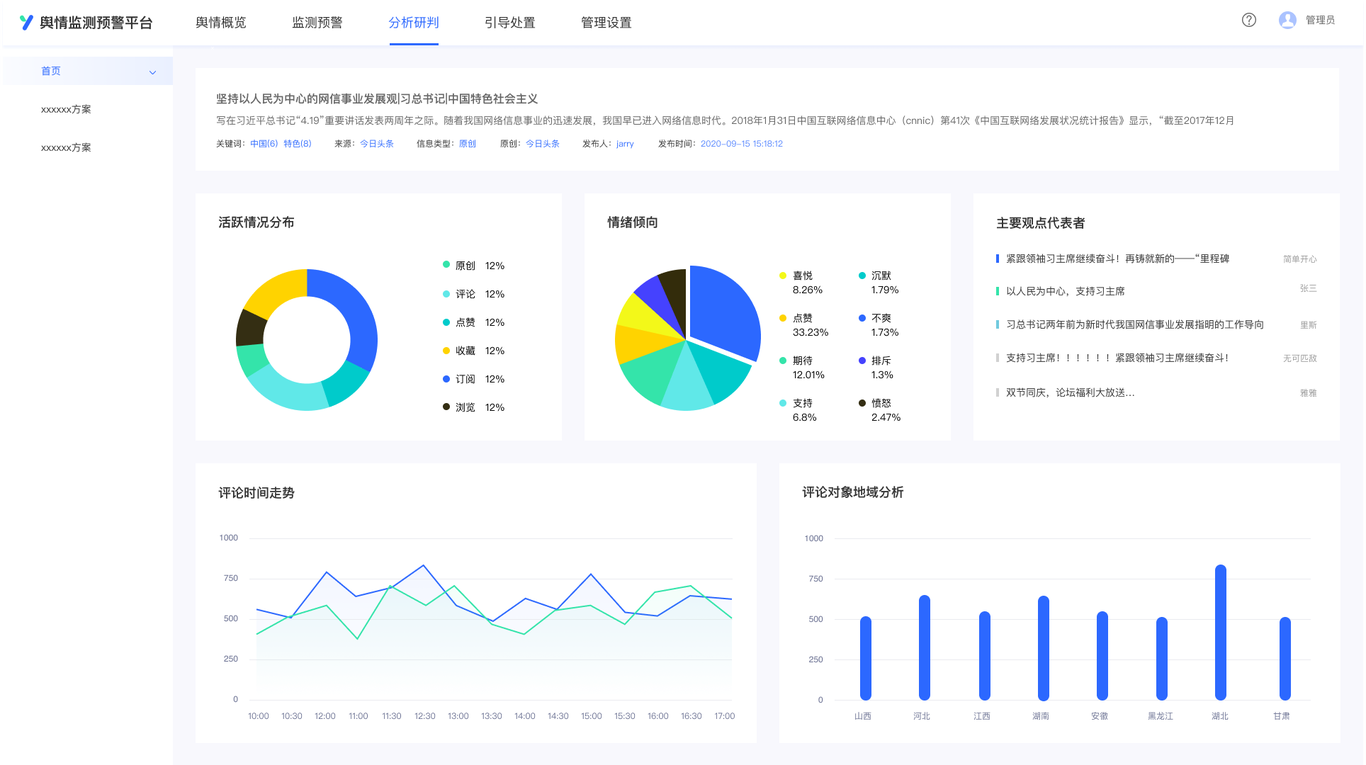The image size is (1366, 765).
Task: Click author name 简单开心
Action: pos(1300,259)
